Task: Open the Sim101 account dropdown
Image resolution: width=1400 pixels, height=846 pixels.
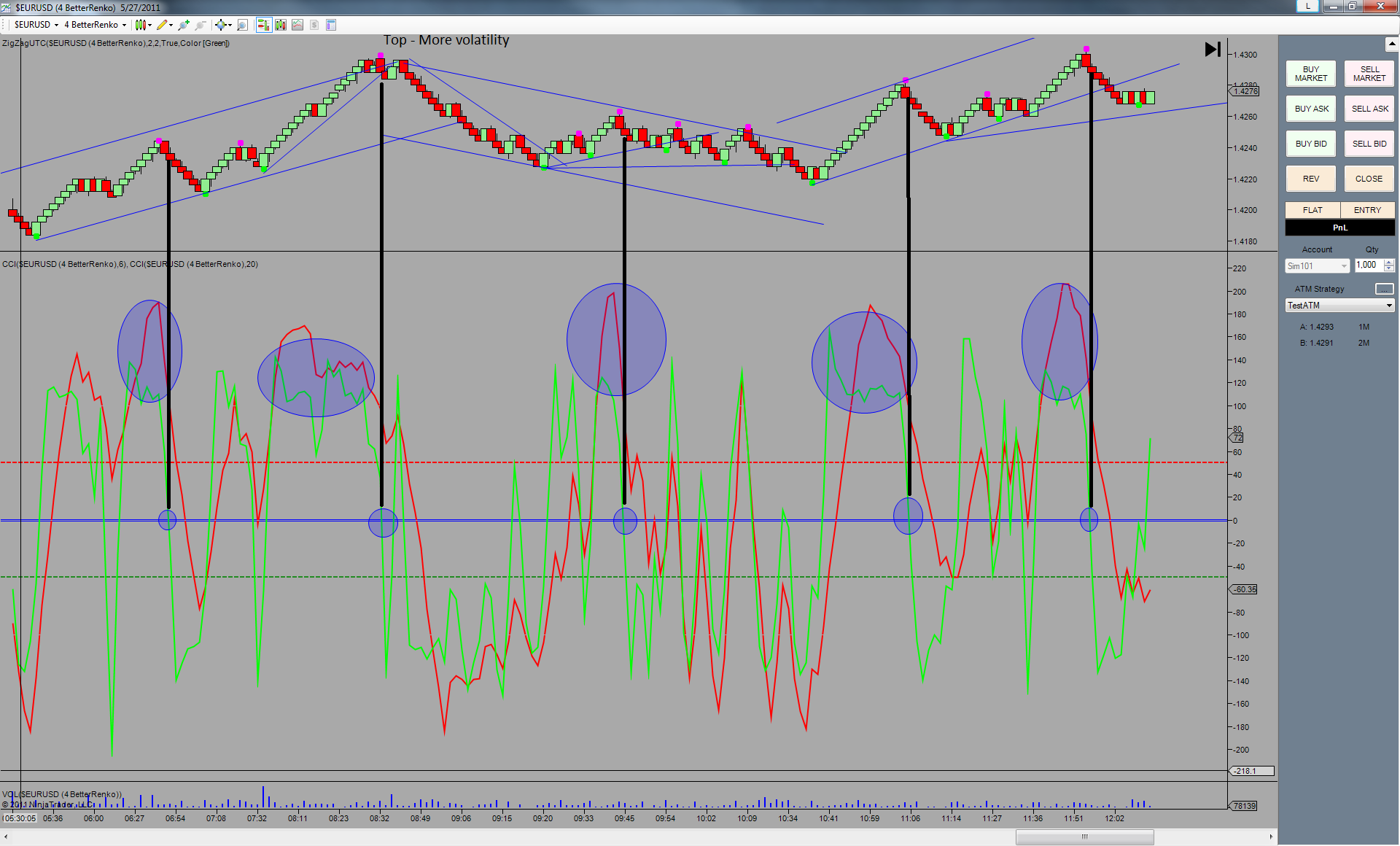Action: pyautogui.click(x=1317, y=266)
